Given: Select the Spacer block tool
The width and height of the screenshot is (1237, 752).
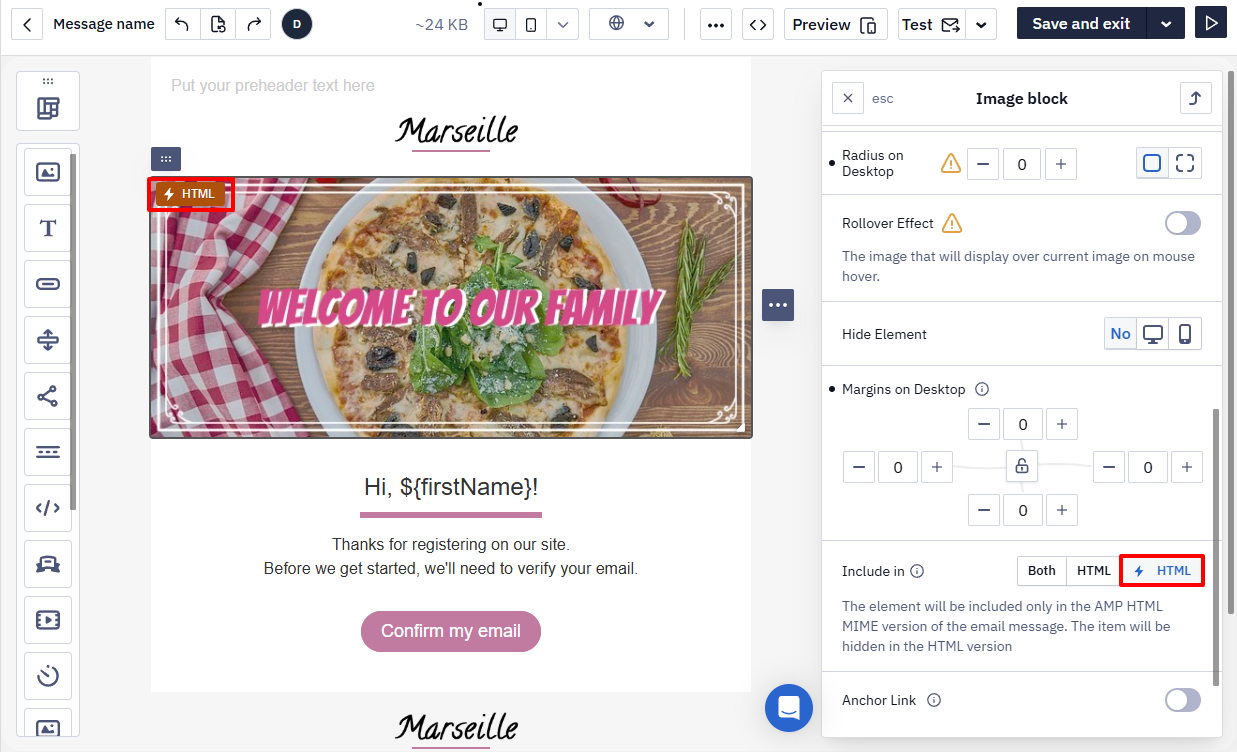Looking at the screenshot, I should (47, 340).
